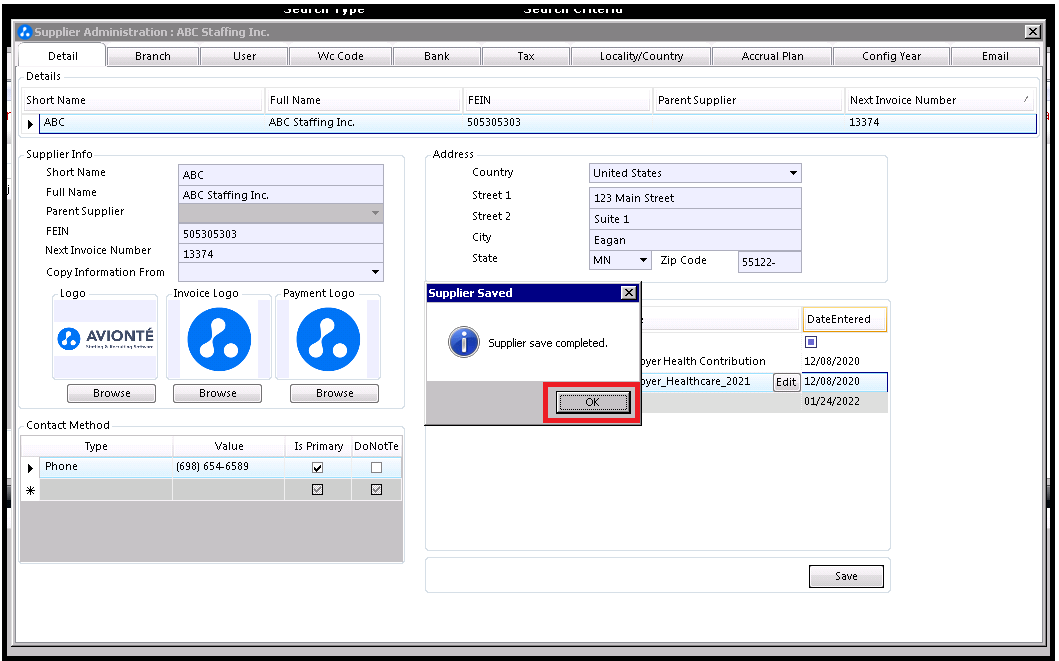Screen dimensions: 1059x661
Task: Close the Supplier Administration window
Action: coord(1032,31)
